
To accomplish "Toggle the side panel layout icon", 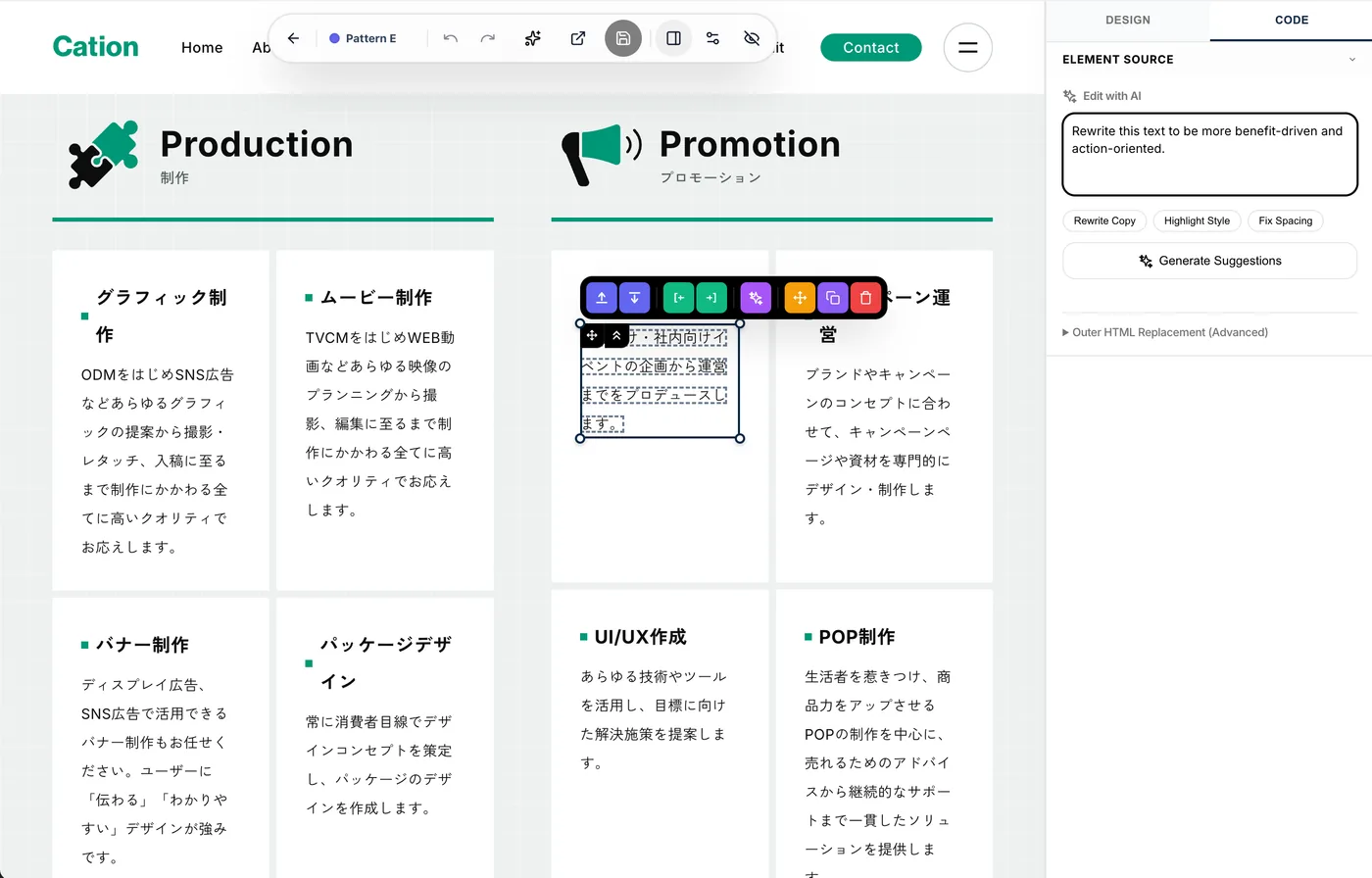I will [673, 38].
